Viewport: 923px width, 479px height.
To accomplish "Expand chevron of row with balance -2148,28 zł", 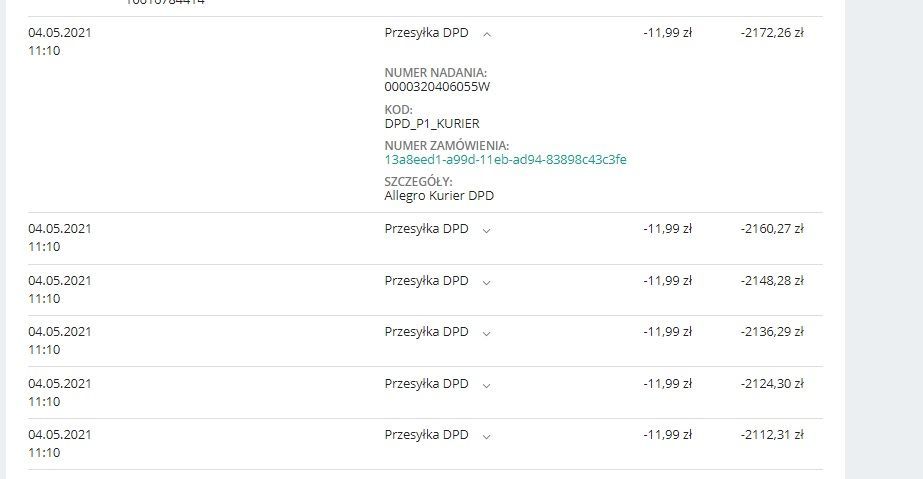I will 486,282.
